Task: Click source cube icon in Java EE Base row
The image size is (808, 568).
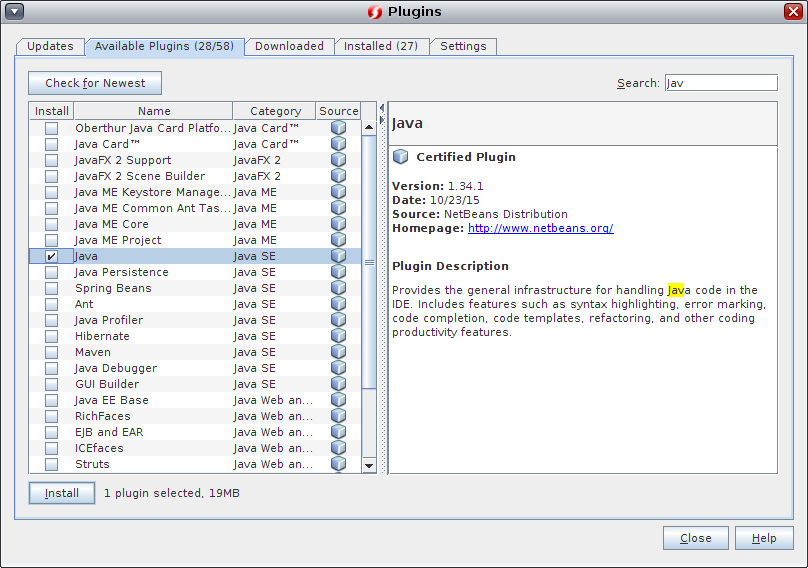Action: [x=338, y=399]
